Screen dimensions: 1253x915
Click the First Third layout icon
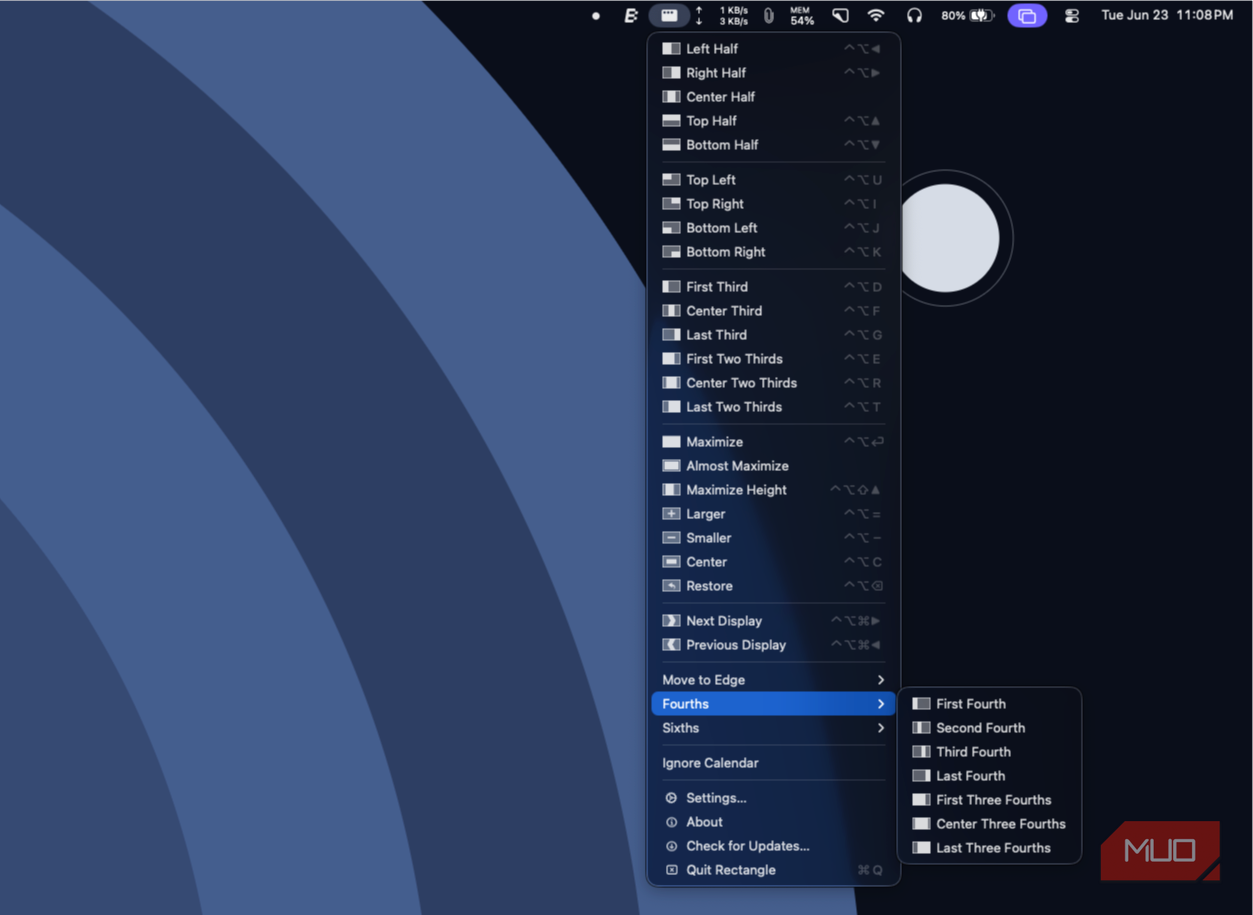click(671, 287)
